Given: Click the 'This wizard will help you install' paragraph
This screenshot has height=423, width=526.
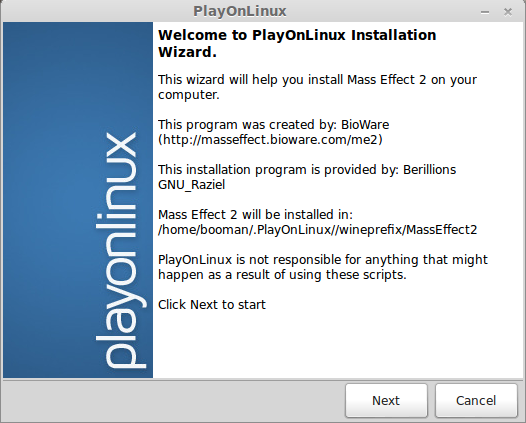Looking at the screenshot, I should (317, 87).
